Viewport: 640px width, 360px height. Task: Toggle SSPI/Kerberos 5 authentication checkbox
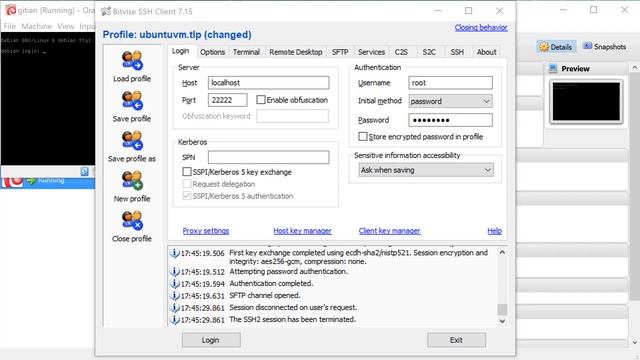(187, 196)
